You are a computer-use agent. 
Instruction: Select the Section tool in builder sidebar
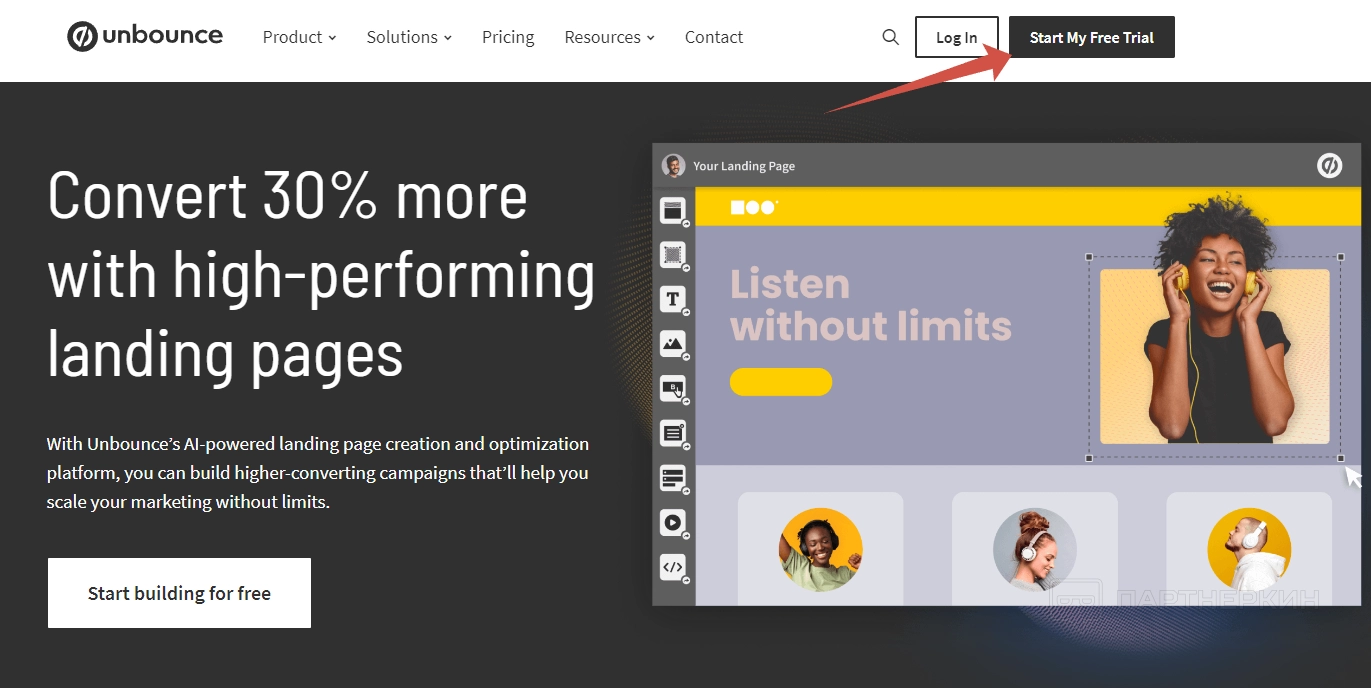pyautogui.click(x=673, y=211)
